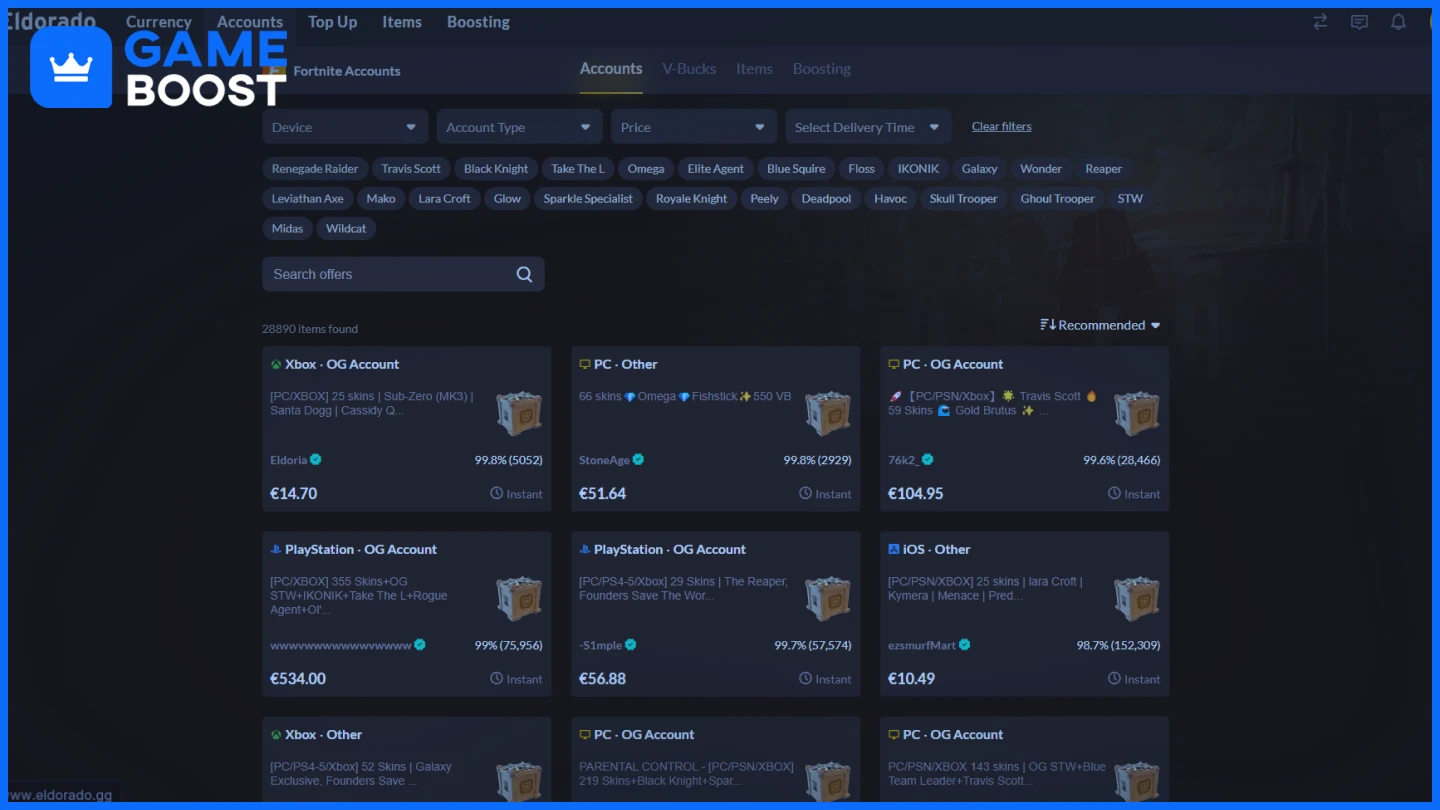Switch to the Items tab beside V-Bucks

754,69
